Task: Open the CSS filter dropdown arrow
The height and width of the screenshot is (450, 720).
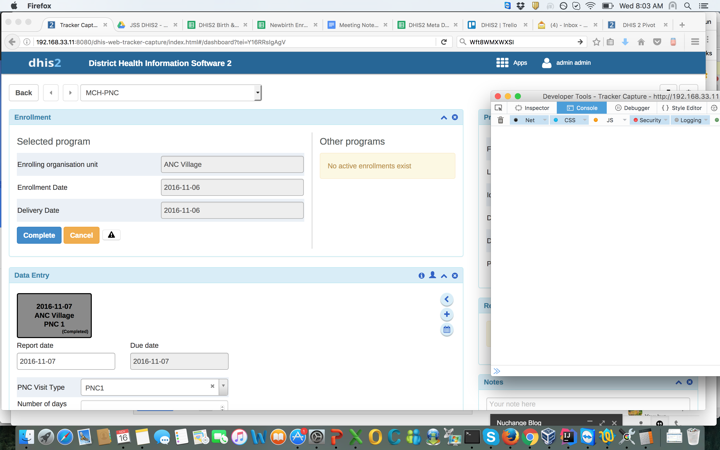Action: click(585, 120)
